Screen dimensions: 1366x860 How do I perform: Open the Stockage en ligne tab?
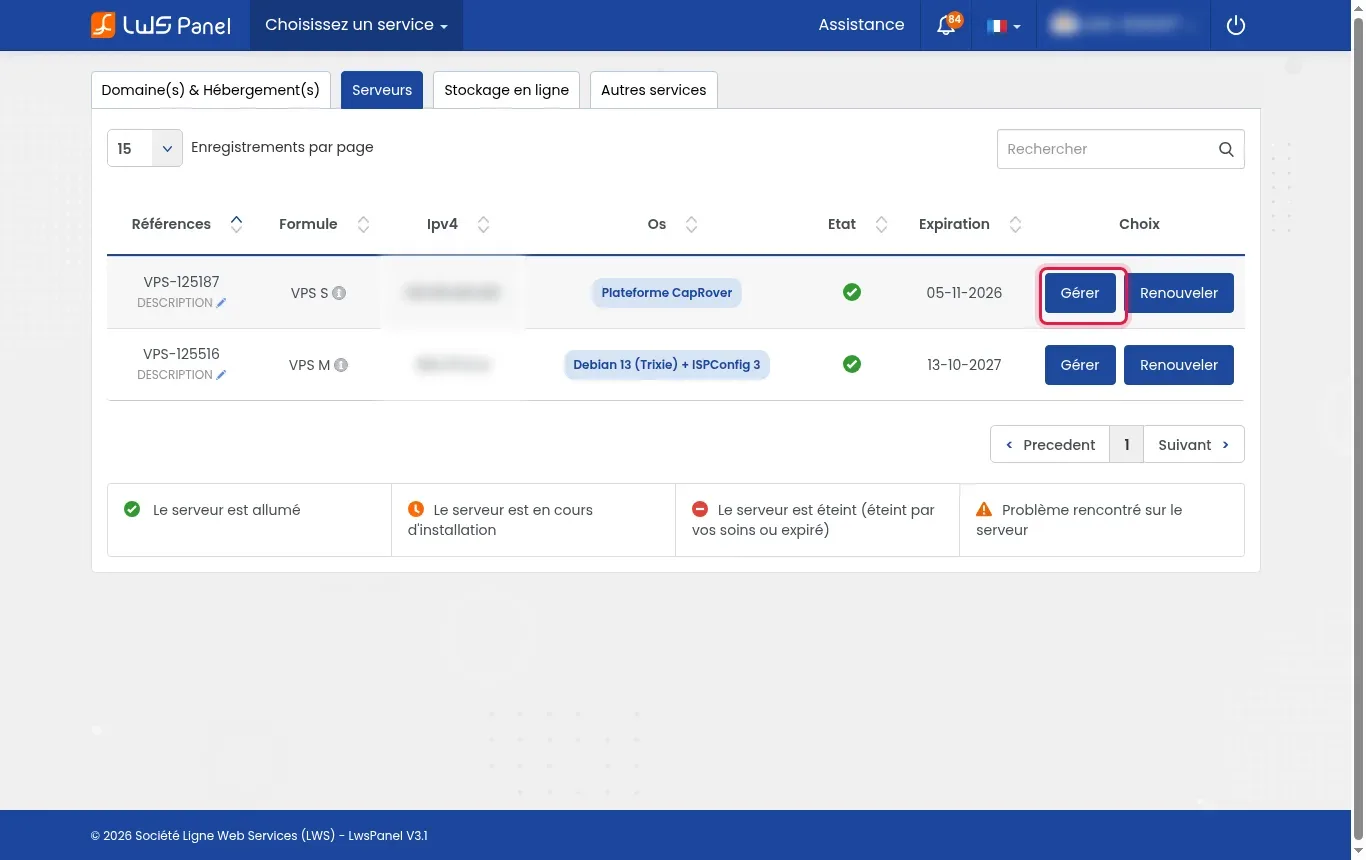point(506,90)
